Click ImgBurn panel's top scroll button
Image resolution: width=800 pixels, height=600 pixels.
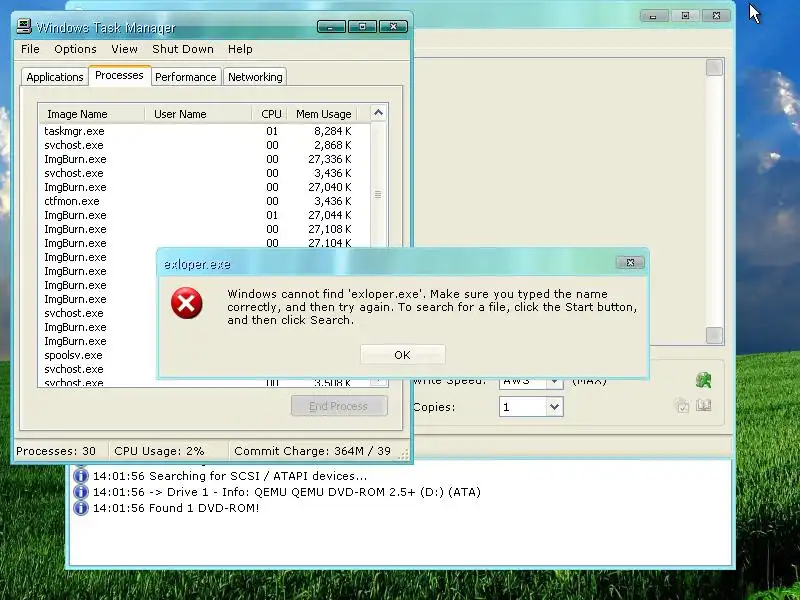tap(714, 67)
